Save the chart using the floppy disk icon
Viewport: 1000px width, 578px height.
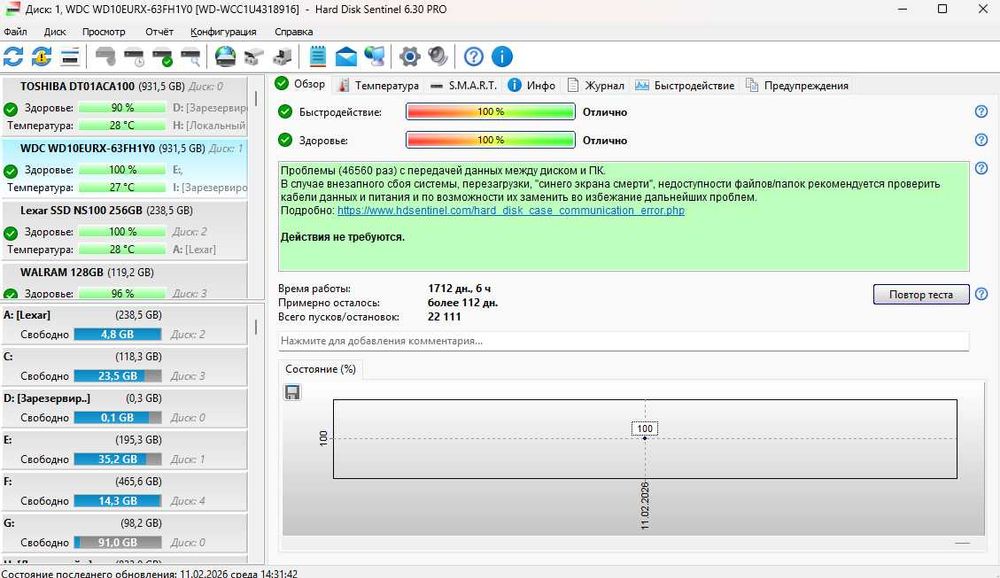[292, 392]
